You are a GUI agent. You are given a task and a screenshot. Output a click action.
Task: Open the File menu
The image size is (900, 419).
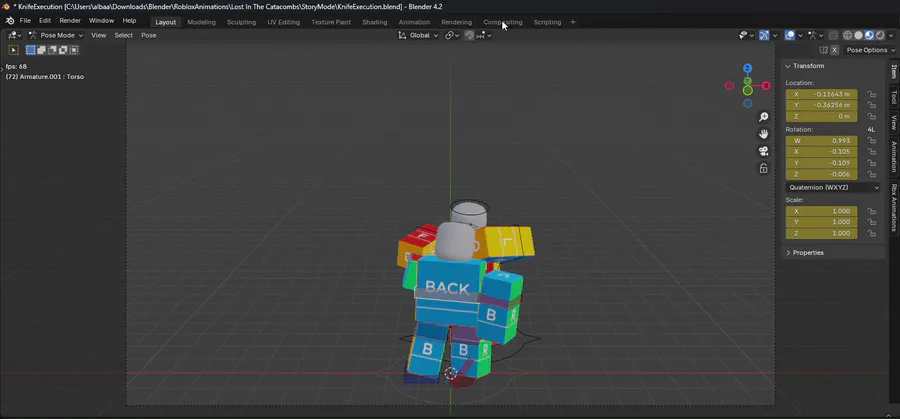(x=25, y=21)
